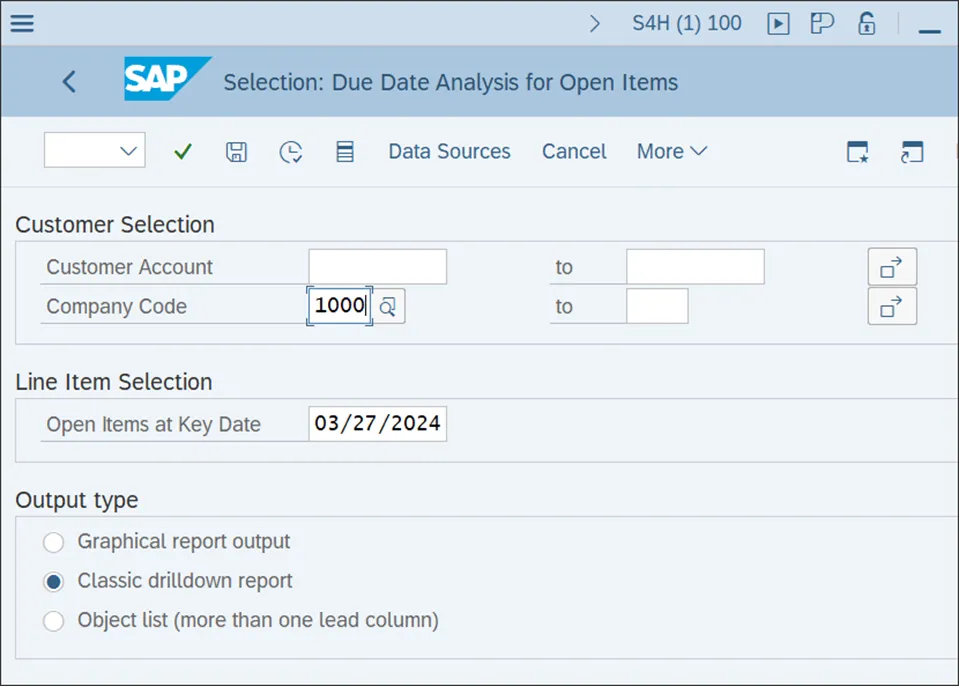This screenshot has height=686, width=959.
Task: Click the save variant disk icon
Action: tap(236, 152)
